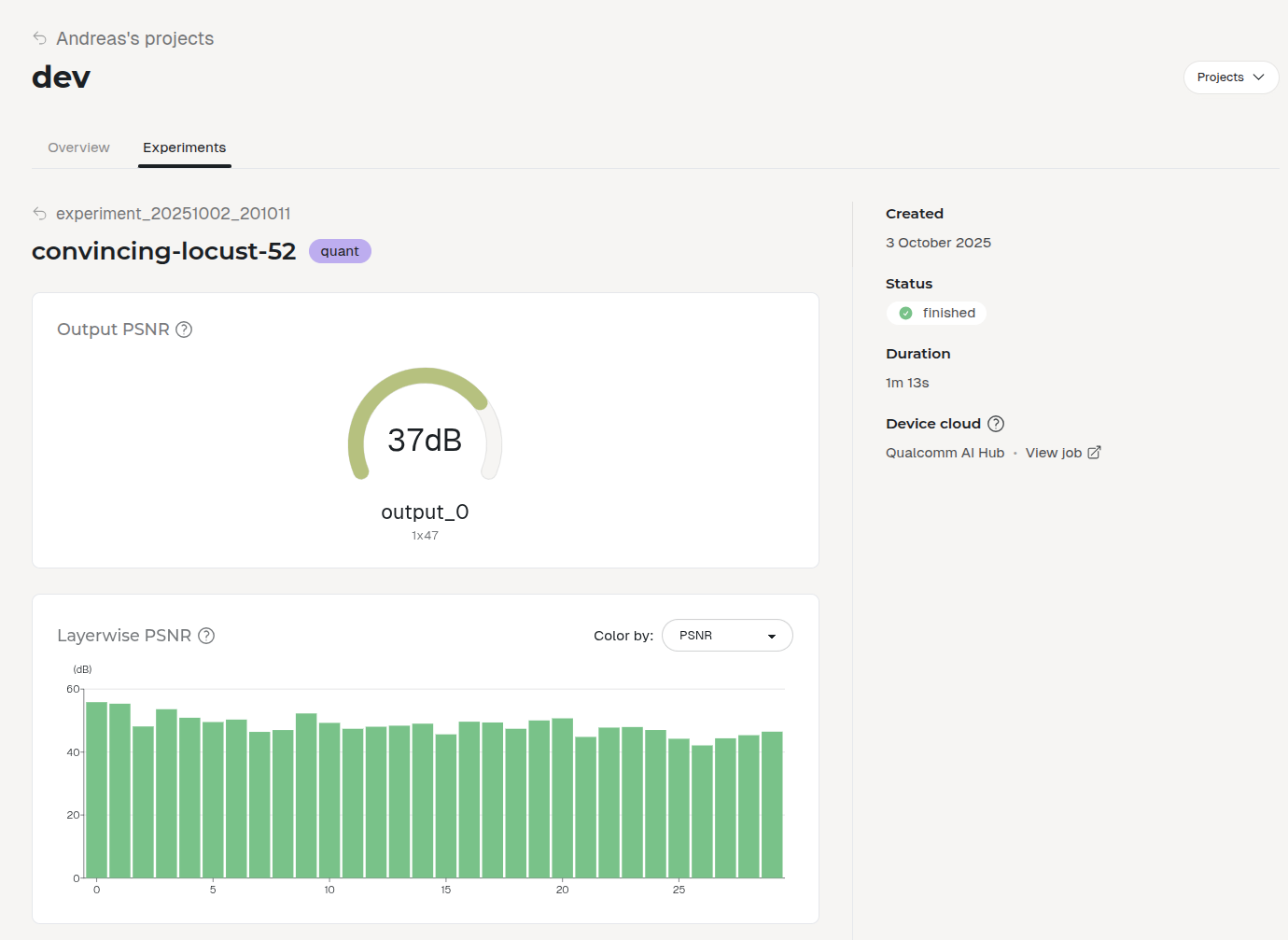Click the Output PSNR help icon
Image resolution: width=1288 pixels, height=940 pixels.
tap(184, 329)
